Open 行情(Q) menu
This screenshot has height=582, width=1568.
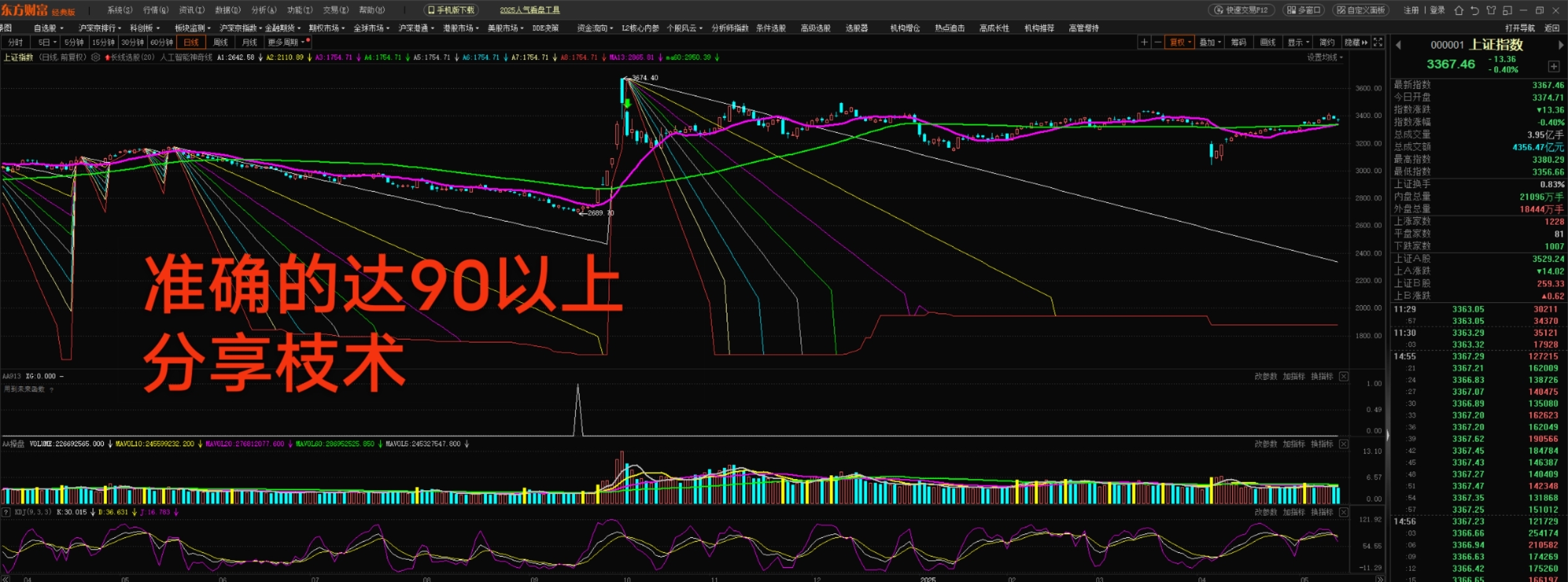(156, 10)
